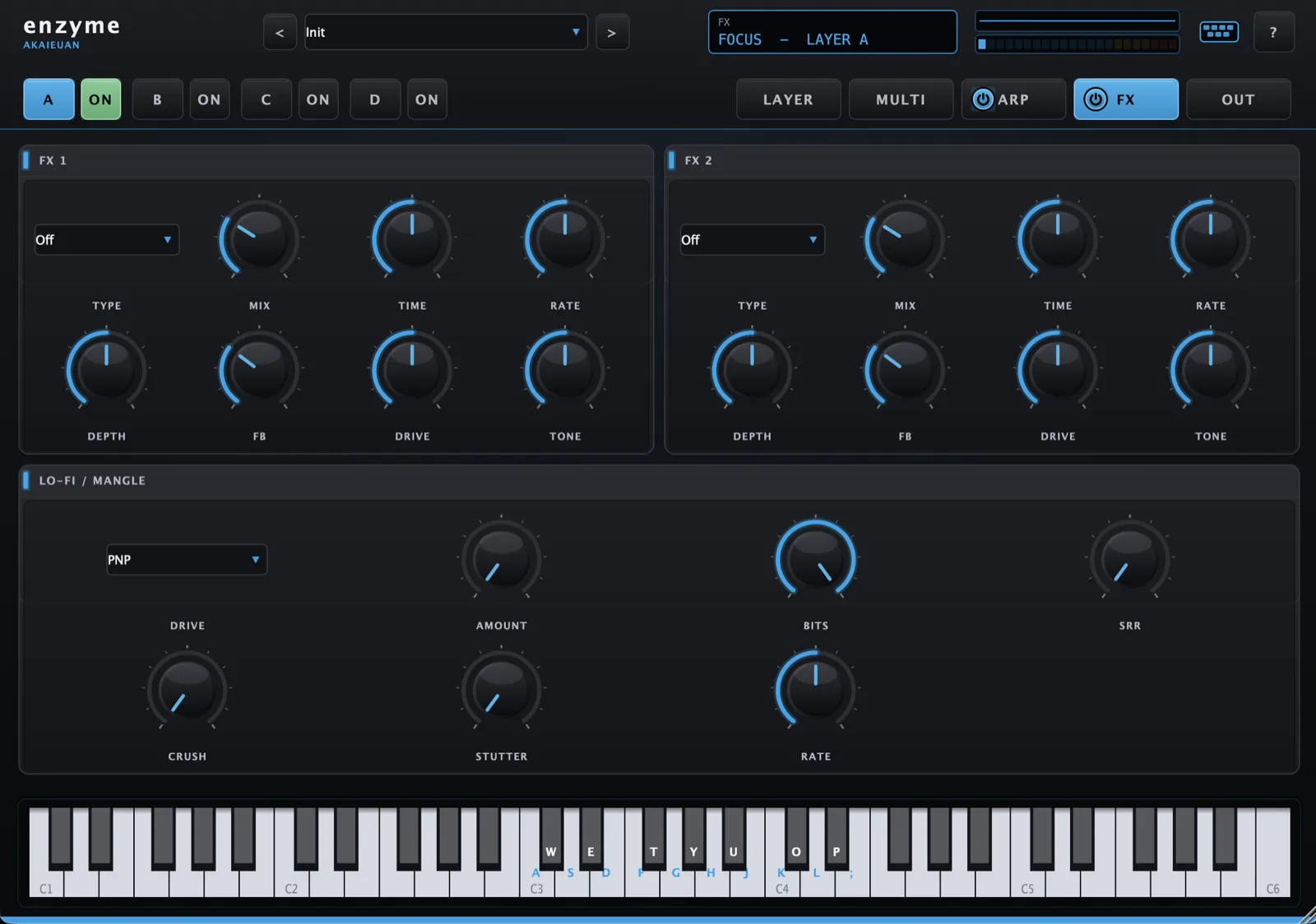Expand the PNP drive type dropdown
The width and height of the screenshot is (1316, 924).
pos(187,560)
